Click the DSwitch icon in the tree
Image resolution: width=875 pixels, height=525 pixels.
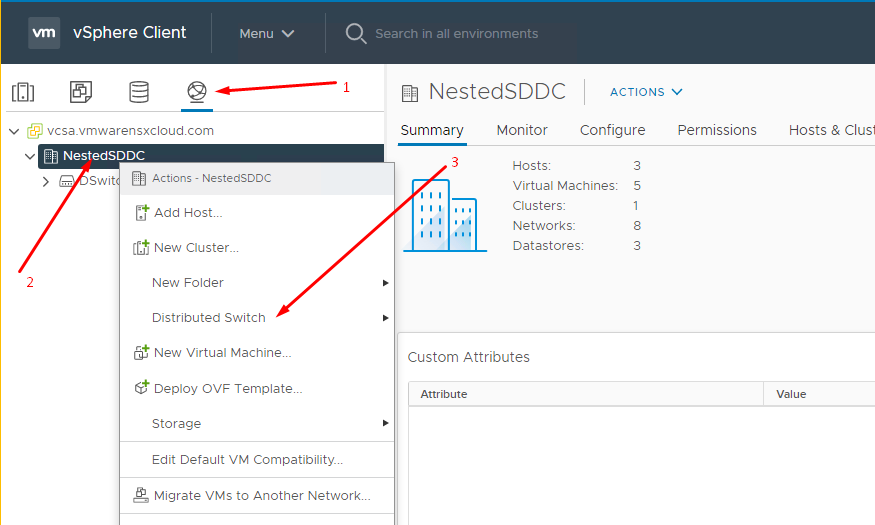[x=67, y=181]
